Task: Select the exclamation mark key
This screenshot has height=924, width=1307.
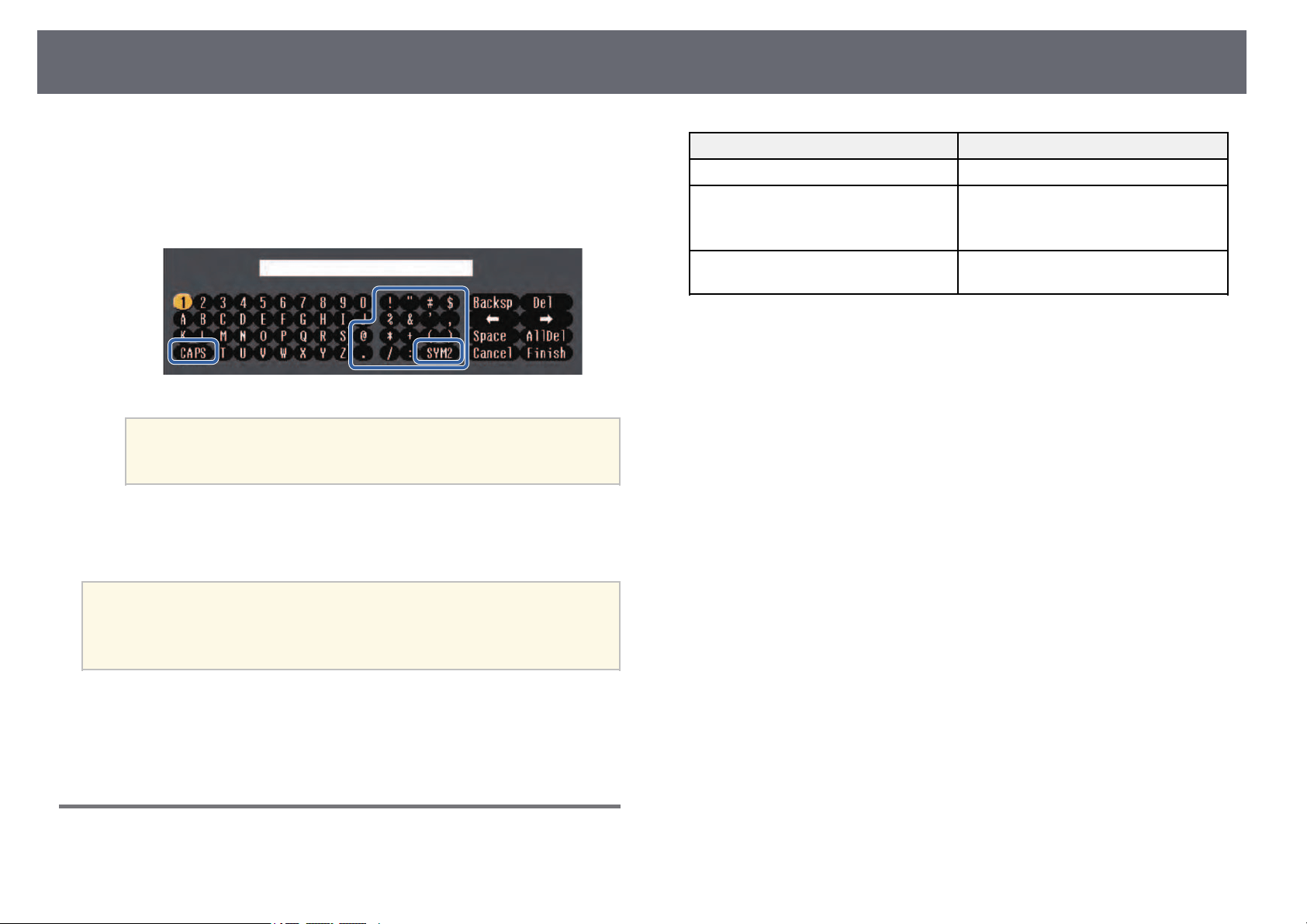Action: 390,303
